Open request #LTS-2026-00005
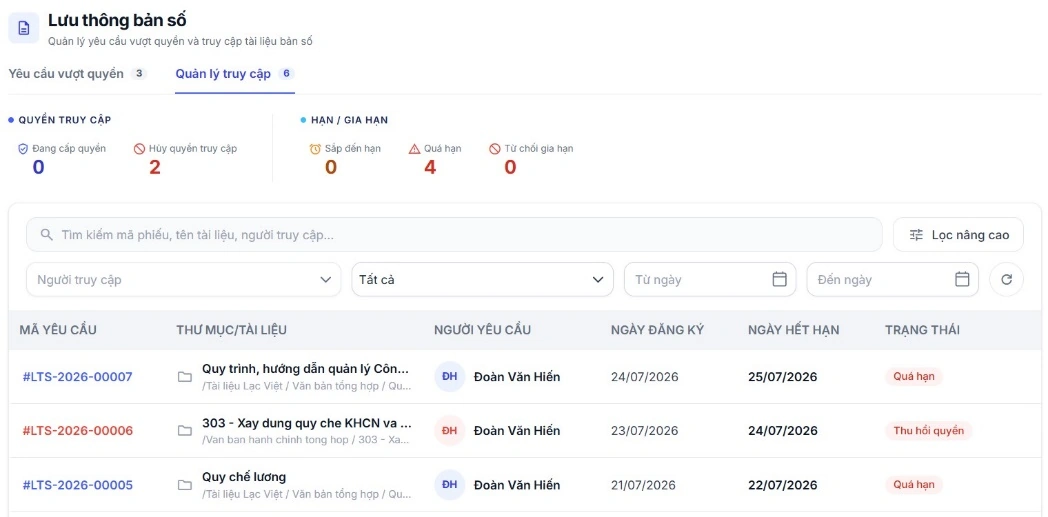The width and height of the screenshot is (1048, 517). pos(78,485)
